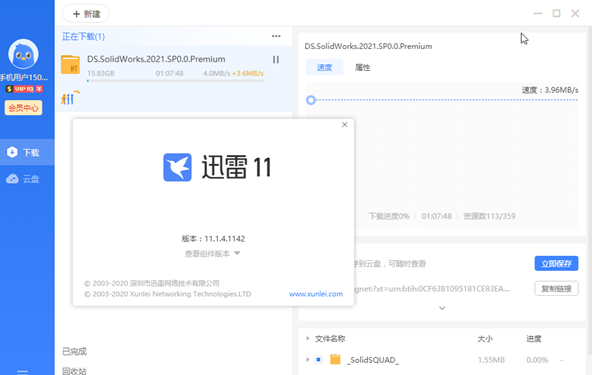Open the 正在下载 more options menu
The image size is (592, 375).
276,36
